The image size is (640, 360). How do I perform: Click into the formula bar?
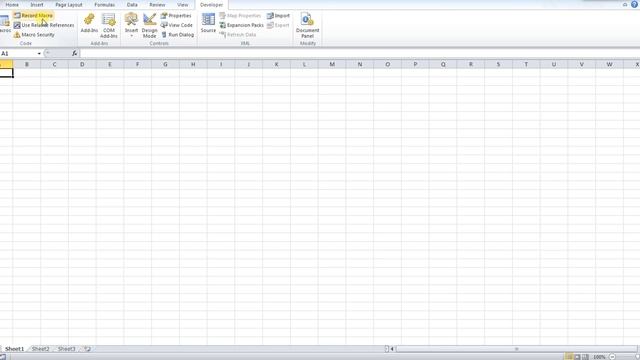359,53
